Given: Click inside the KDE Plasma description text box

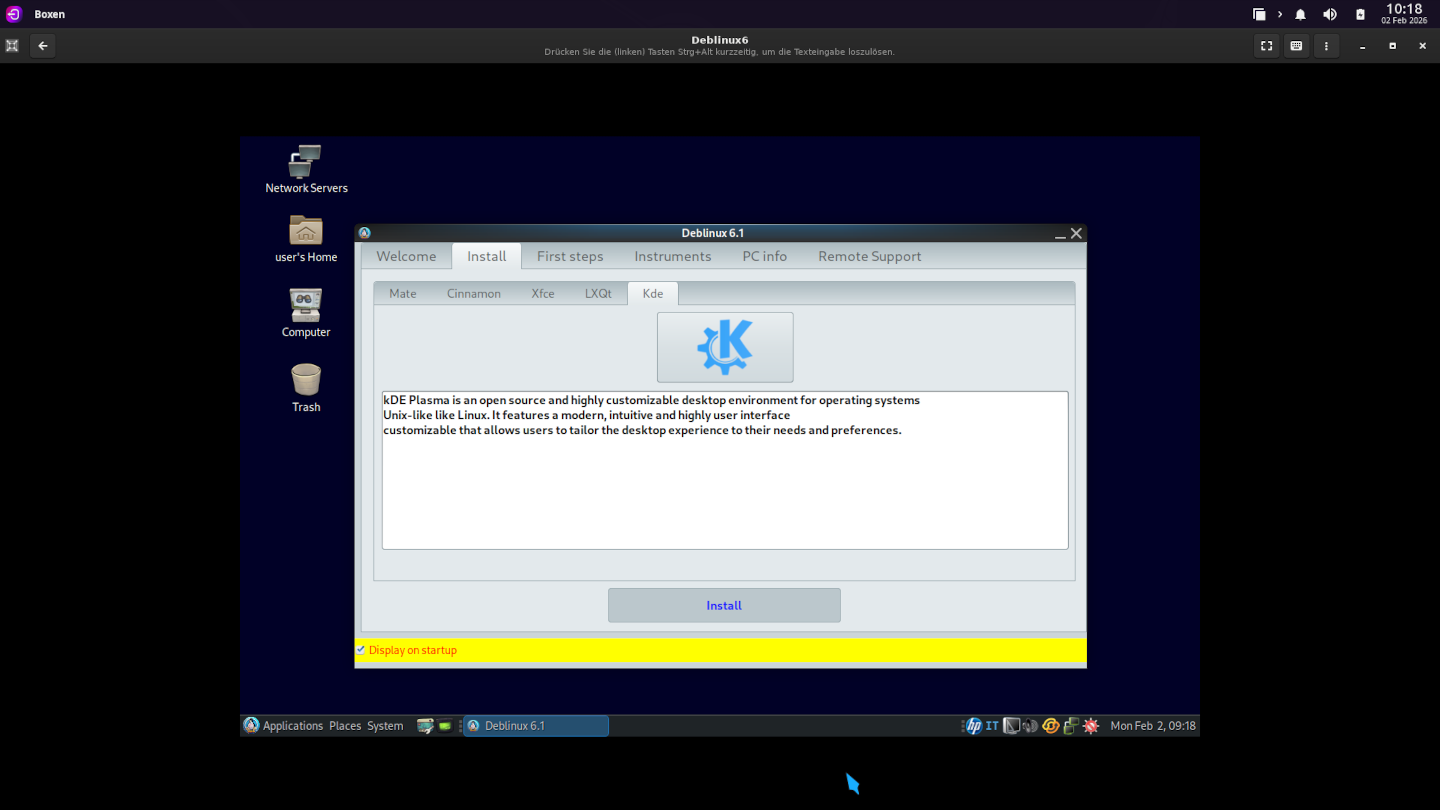Looking at the screenshot, I should [x=725, y=470].
